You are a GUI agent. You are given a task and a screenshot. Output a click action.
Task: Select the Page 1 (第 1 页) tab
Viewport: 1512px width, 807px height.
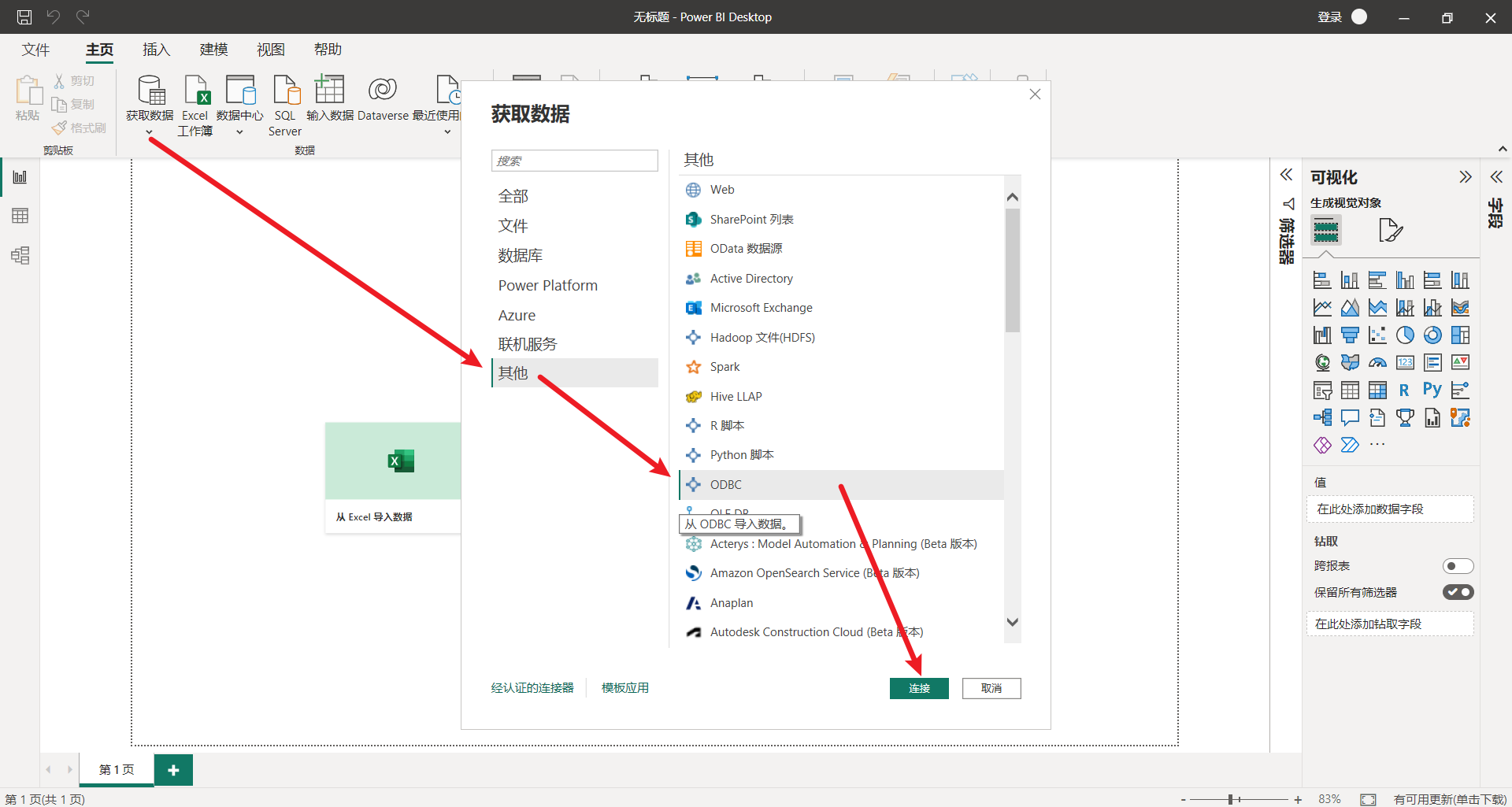pos(117,770)
